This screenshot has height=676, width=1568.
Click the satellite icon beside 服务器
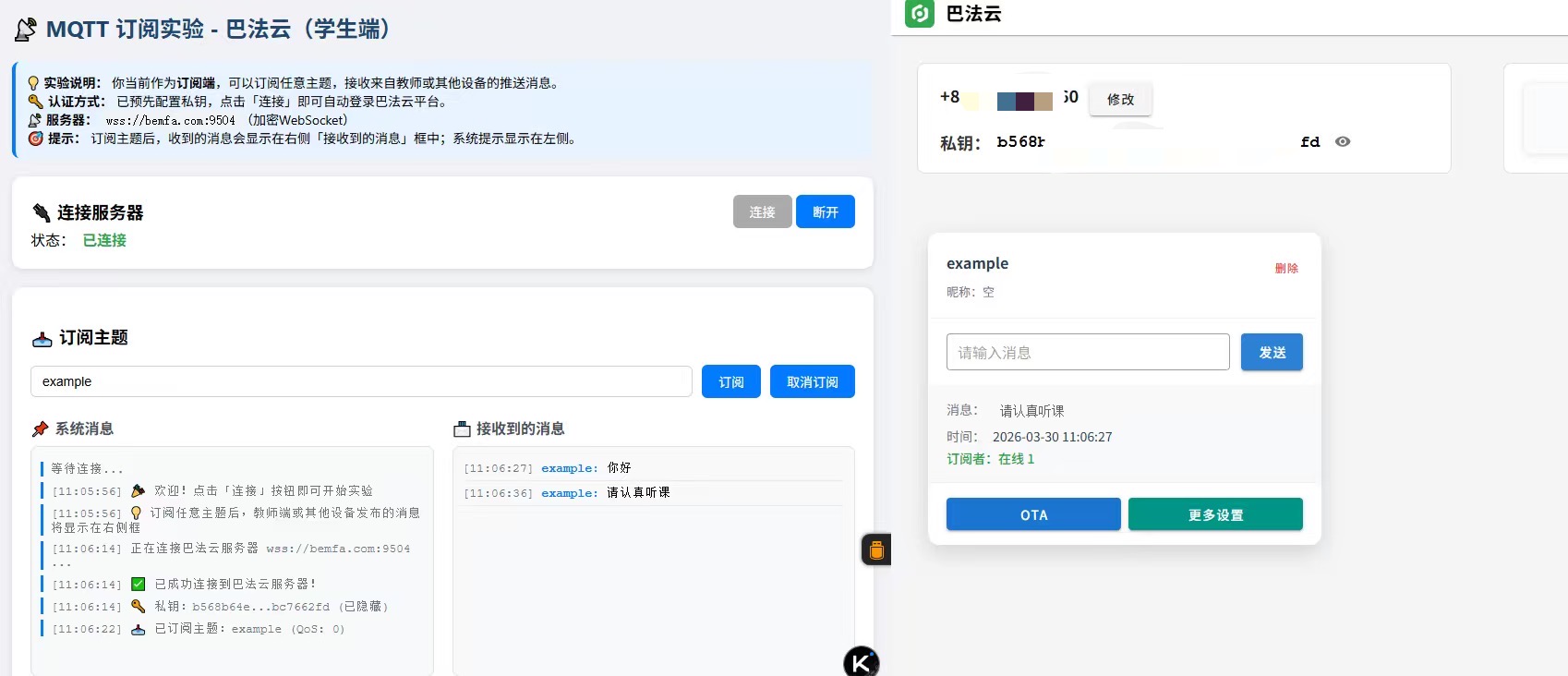(x=35, y=120)
